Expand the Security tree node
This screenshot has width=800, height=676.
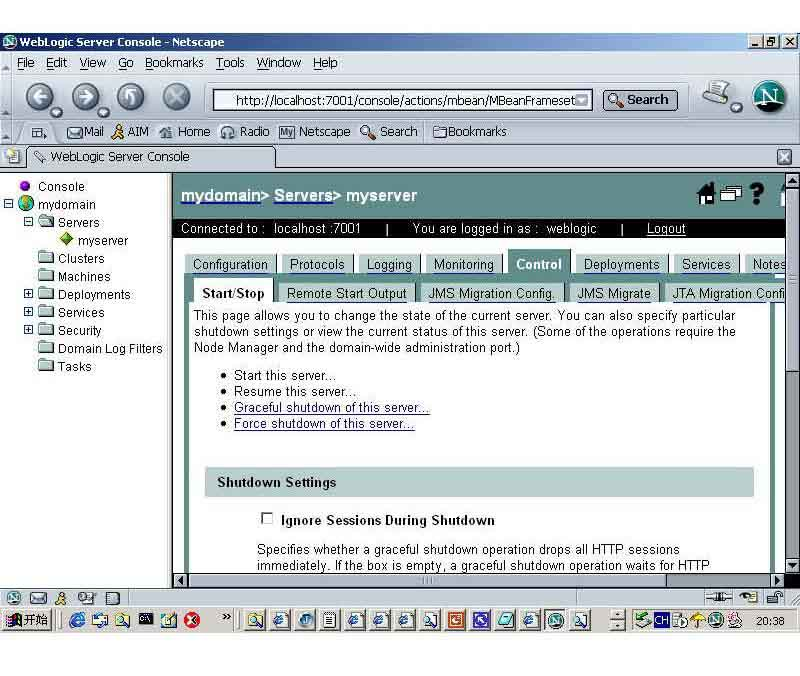29,330
